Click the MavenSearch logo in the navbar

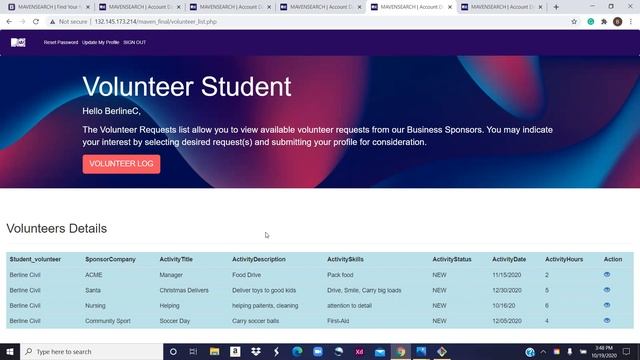[x=18, y=42]
